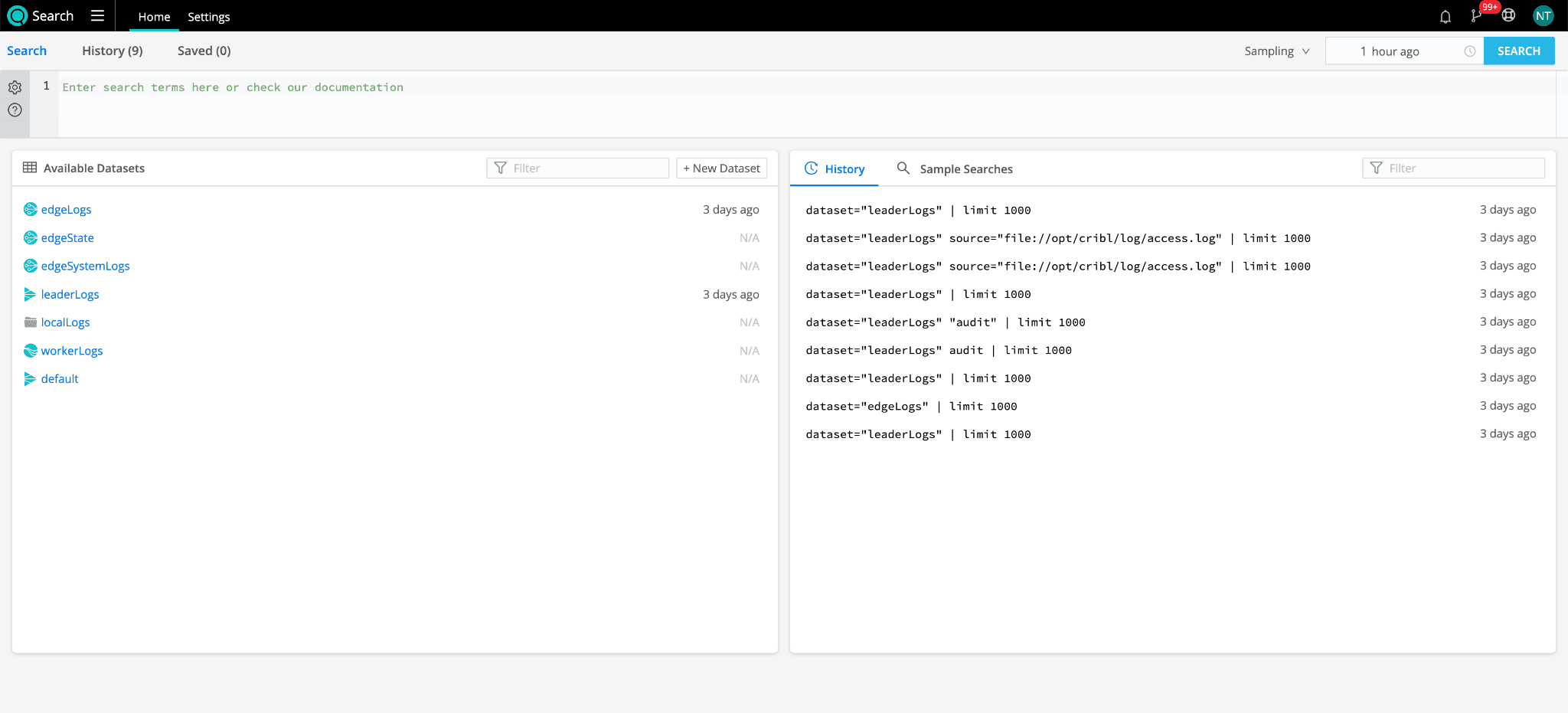The image size is (1568, 713).
Task: Open the Saved (0) tab
Action: 204,51
